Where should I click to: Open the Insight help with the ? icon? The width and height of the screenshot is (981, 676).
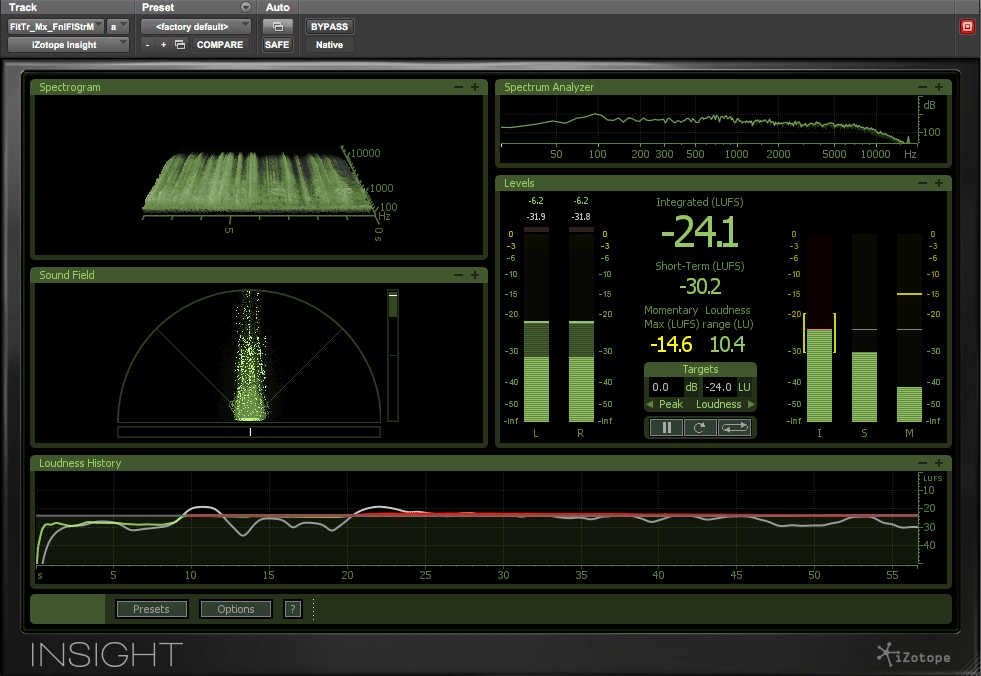(x=292, y=608)
